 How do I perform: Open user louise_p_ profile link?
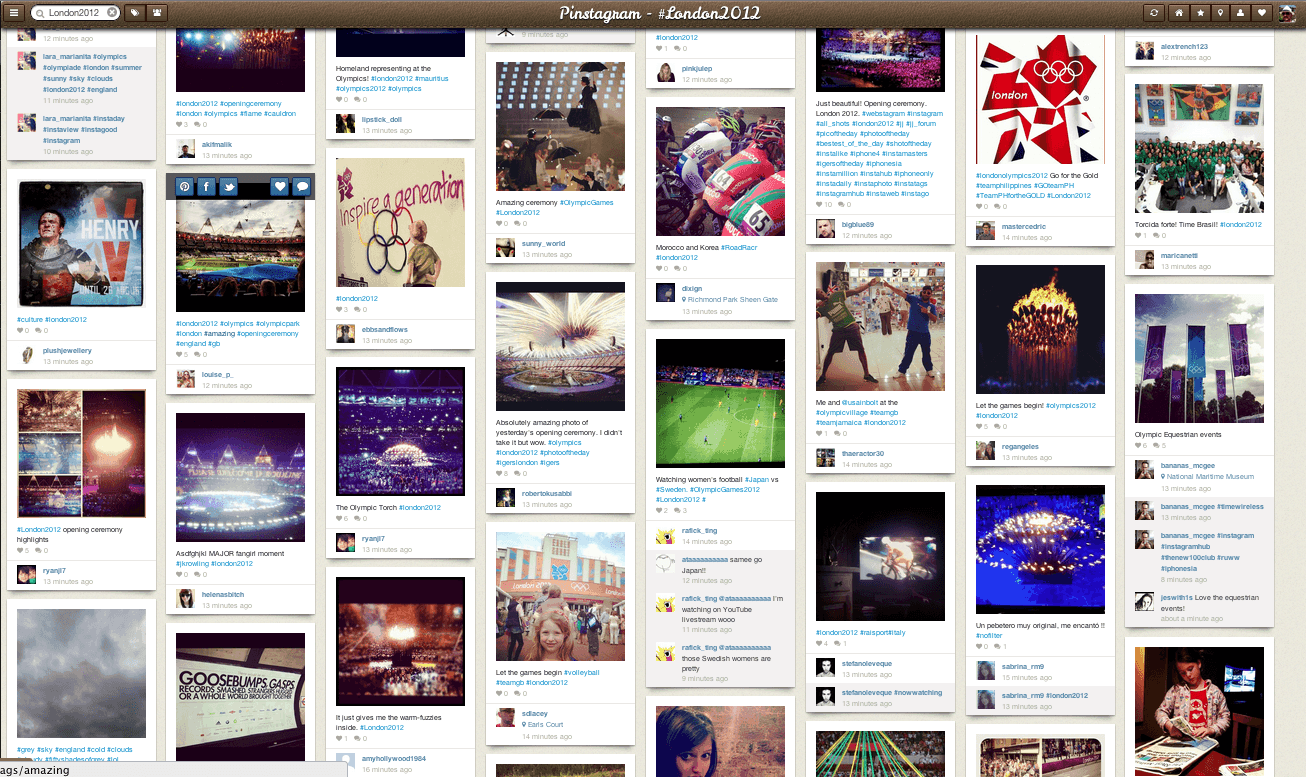click(217, 374)
